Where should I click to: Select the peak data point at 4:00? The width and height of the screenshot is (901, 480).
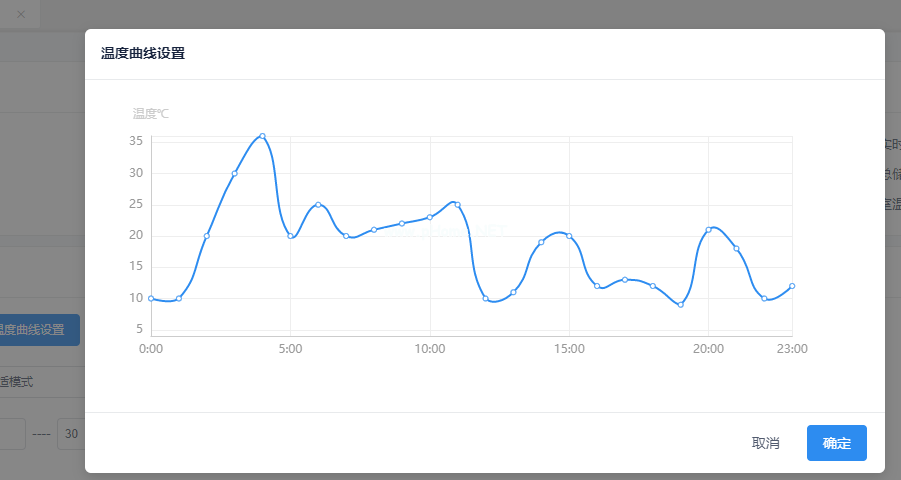tap(262, 136)
